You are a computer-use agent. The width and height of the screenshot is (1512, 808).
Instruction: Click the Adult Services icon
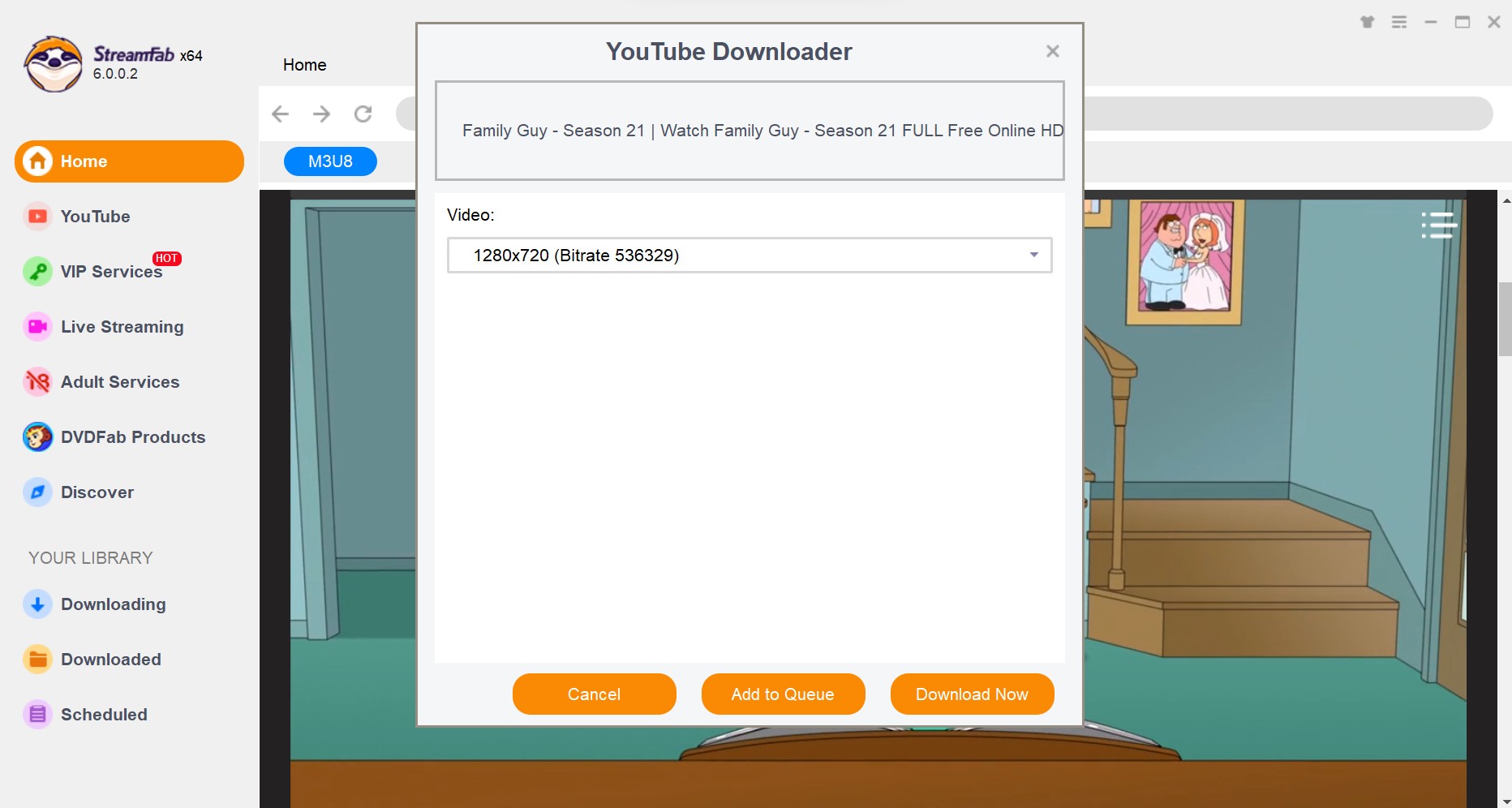pyautogui.click(x=37, y=382)
